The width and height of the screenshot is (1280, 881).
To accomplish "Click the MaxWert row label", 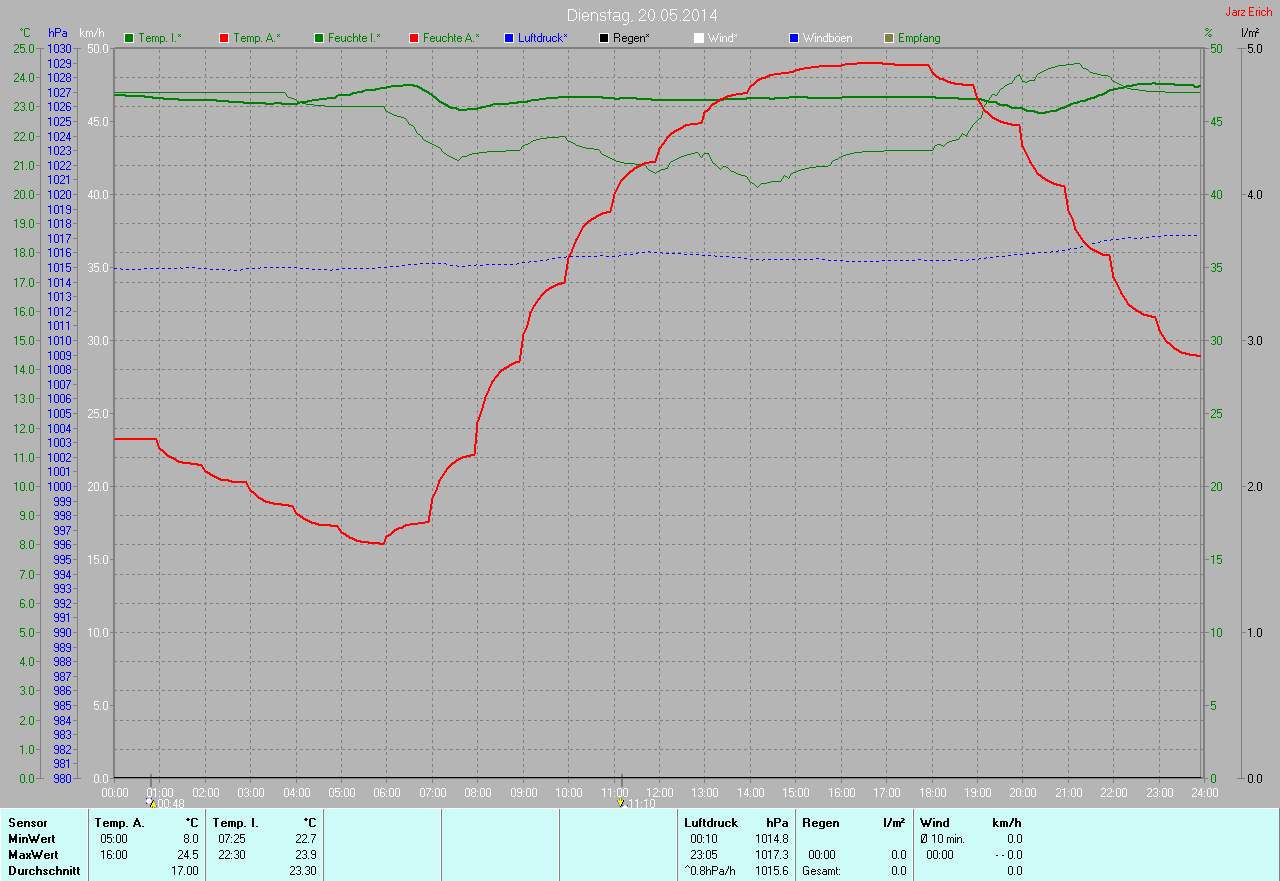I will click(x=33, y=855).
